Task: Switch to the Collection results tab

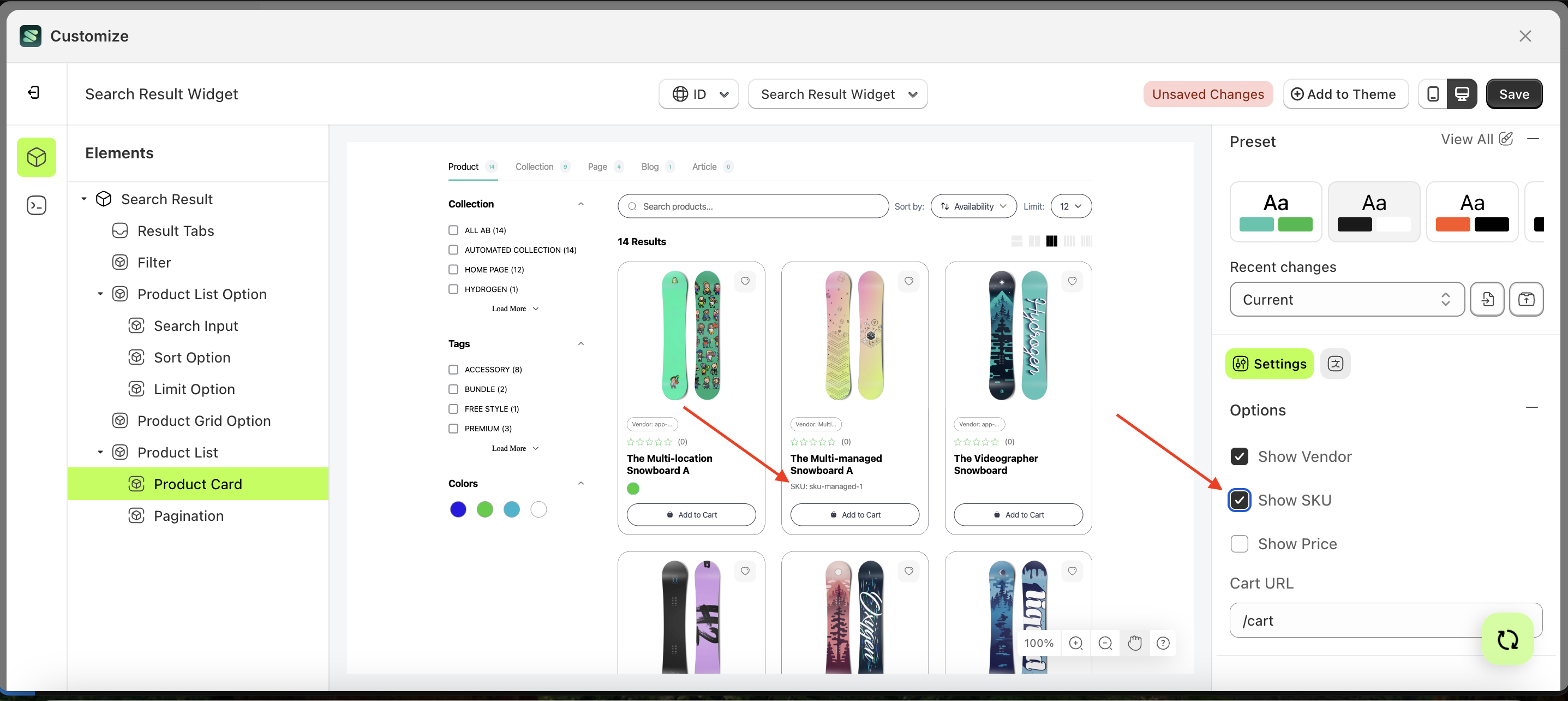Action: pyautogui.click(x=534, y=167)
